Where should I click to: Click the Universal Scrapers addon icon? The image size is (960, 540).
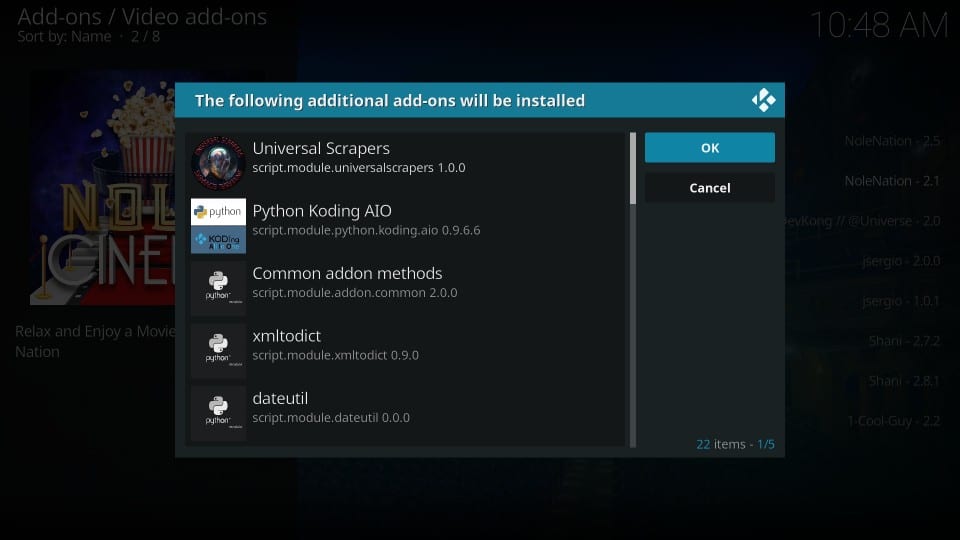tap(218, 163)
